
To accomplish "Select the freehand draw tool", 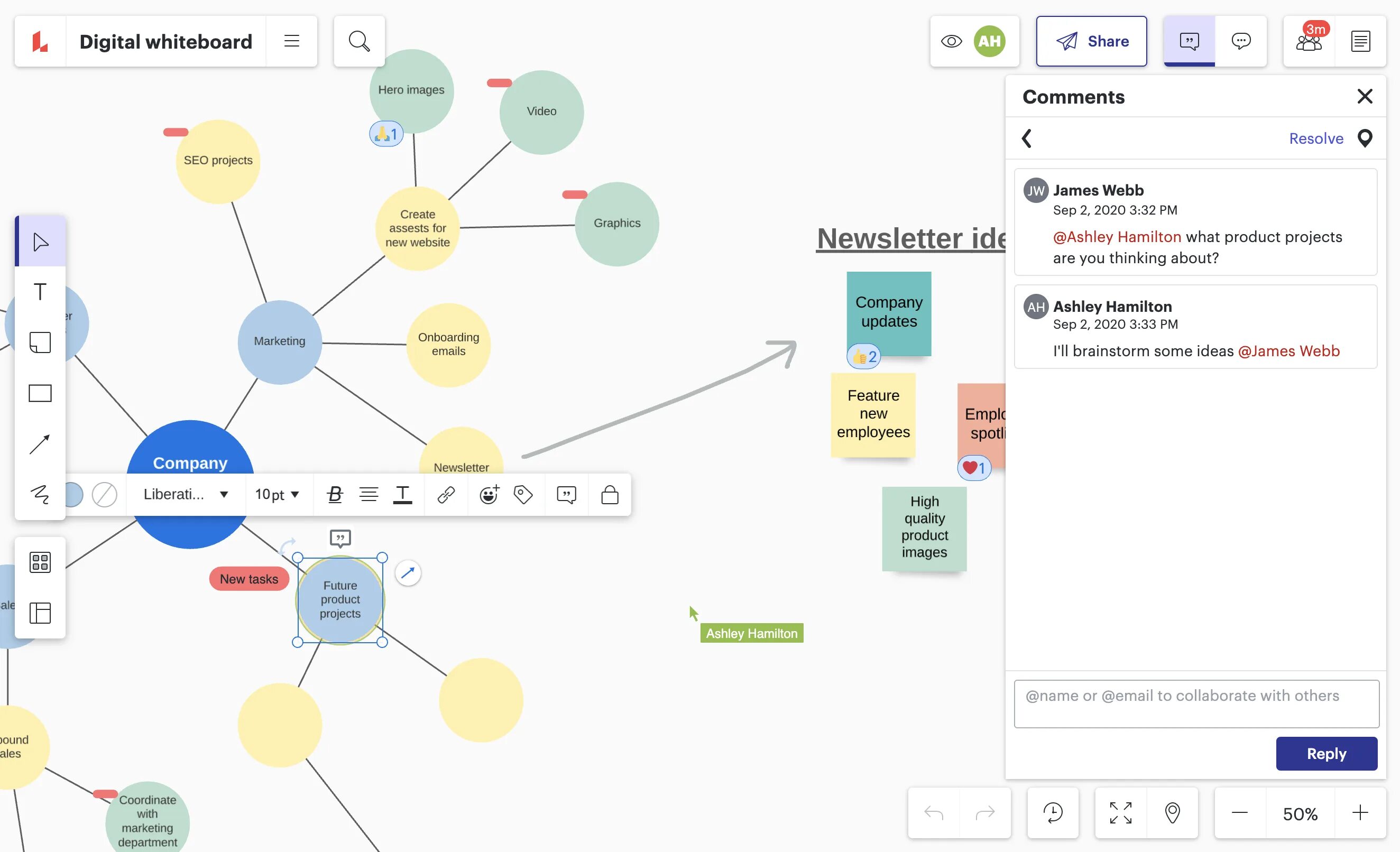I will pyautogui.click(x=40, y=493).
